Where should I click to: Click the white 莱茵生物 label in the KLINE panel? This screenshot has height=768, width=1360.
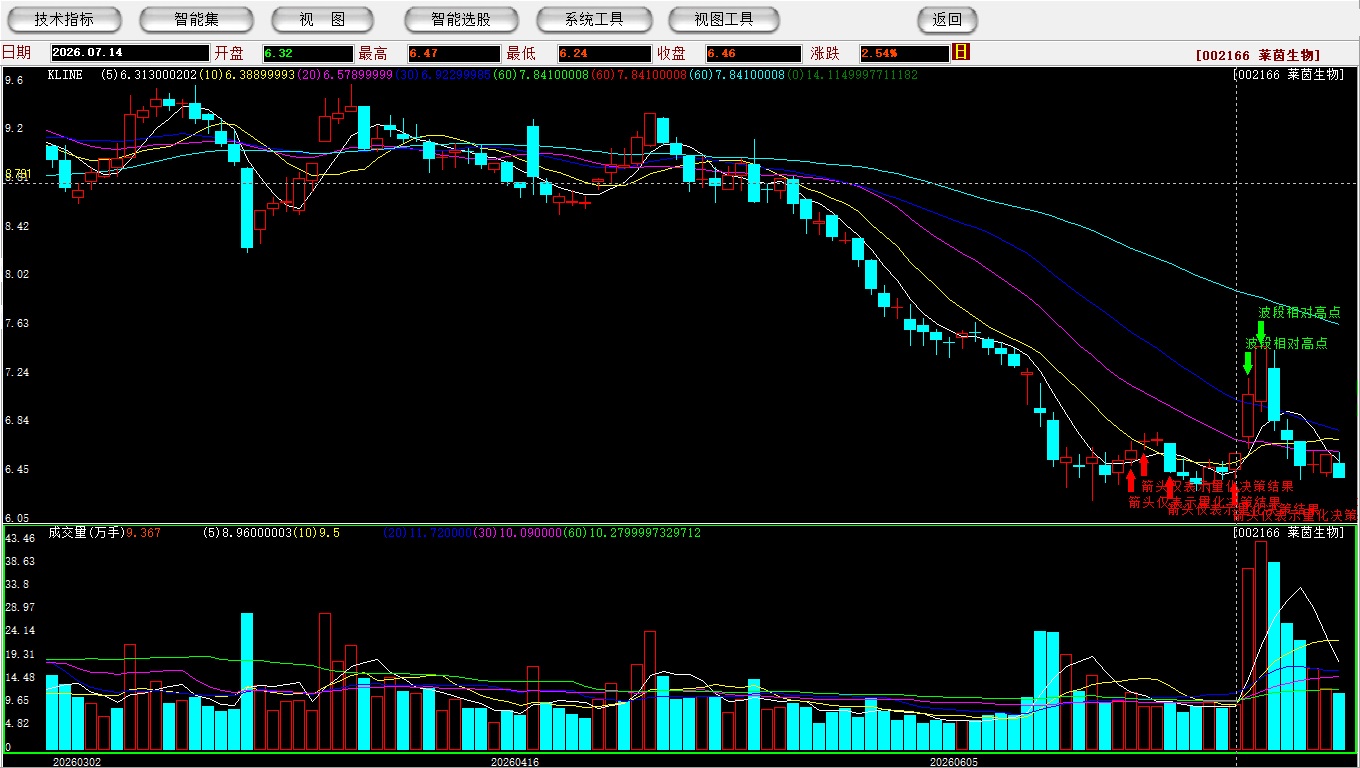tap(1314, 75)
